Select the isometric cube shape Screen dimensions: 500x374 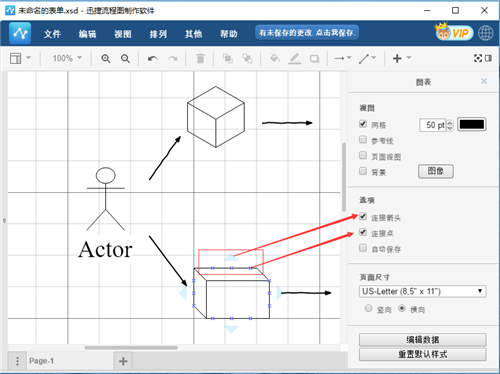tap(216, 117)
